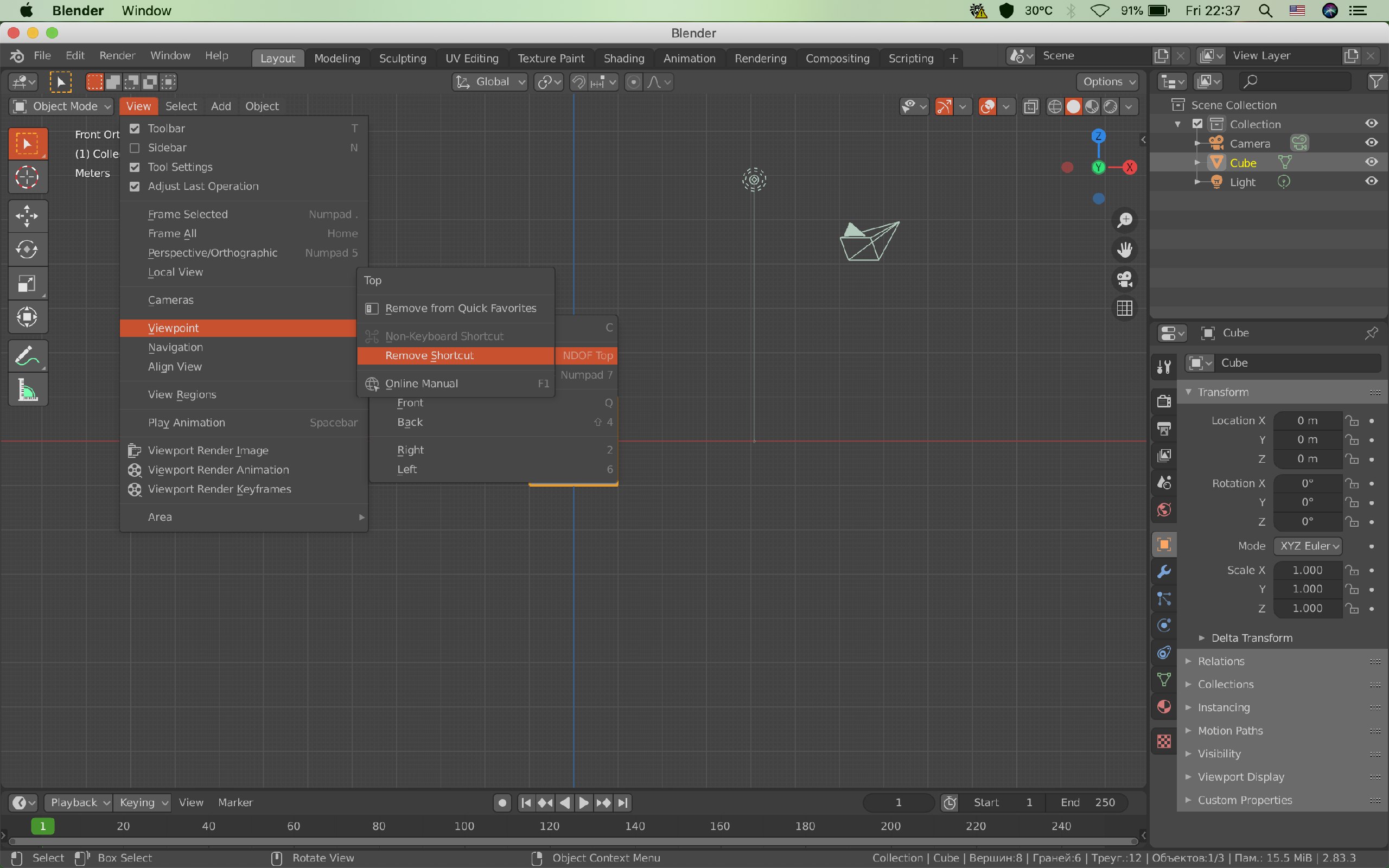Expand the Relations panel
1389x868 pixels.
[1221, 661]
